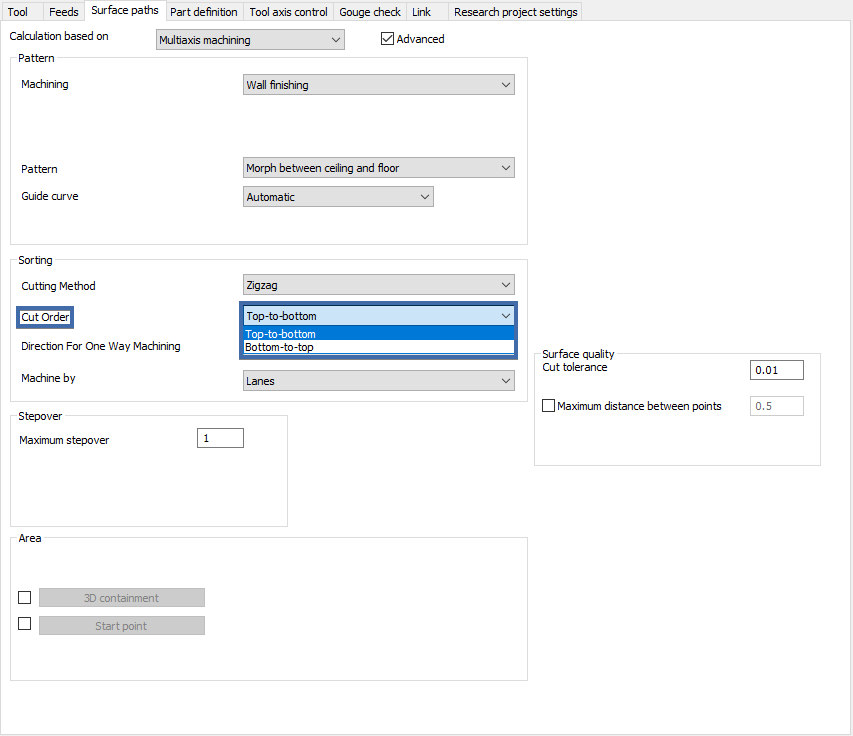The image size is (853, 736).
Task: Click the 3D containment button
Action: [x=122, y=597]
